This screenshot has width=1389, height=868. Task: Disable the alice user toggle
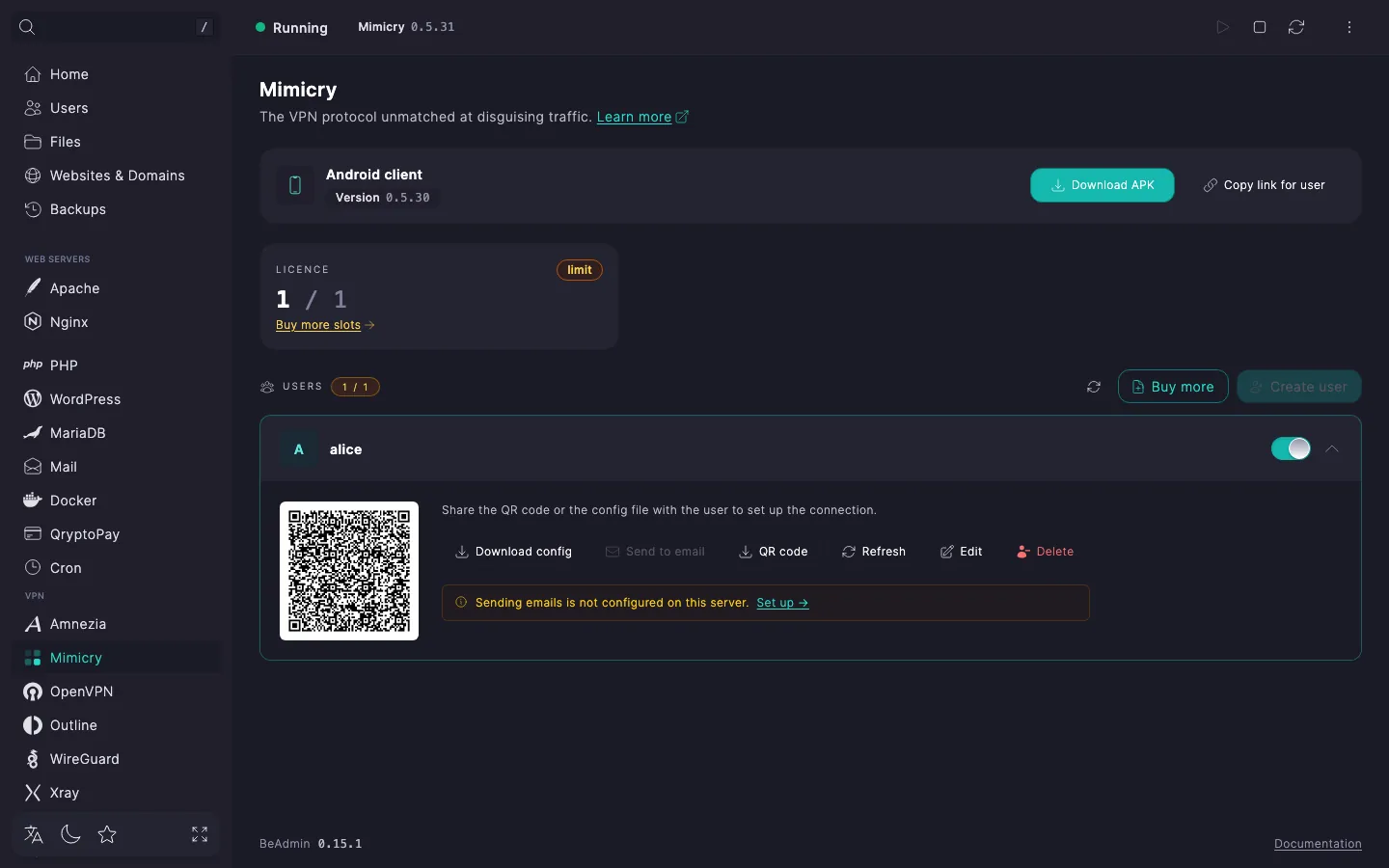(x=1291, y=448)
